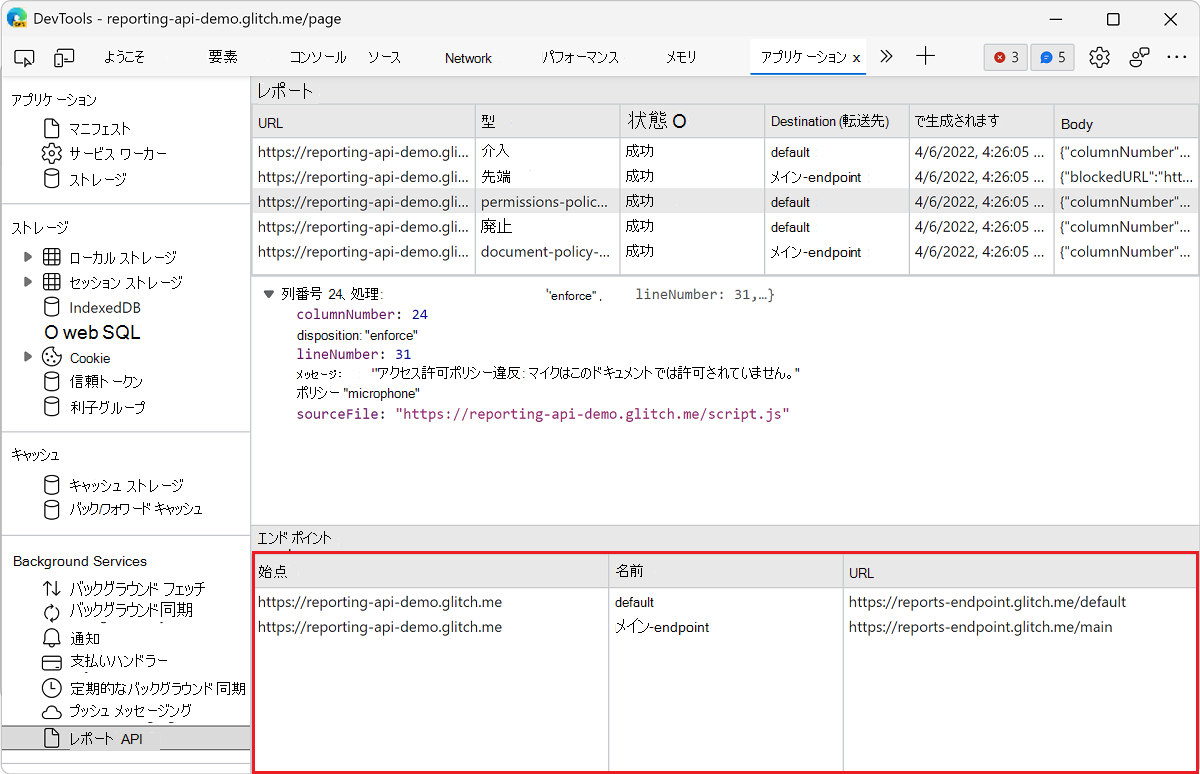Viewport: 1200px width, 774px height.
Task: Select the inspect element tool
Action: [24, 57]
